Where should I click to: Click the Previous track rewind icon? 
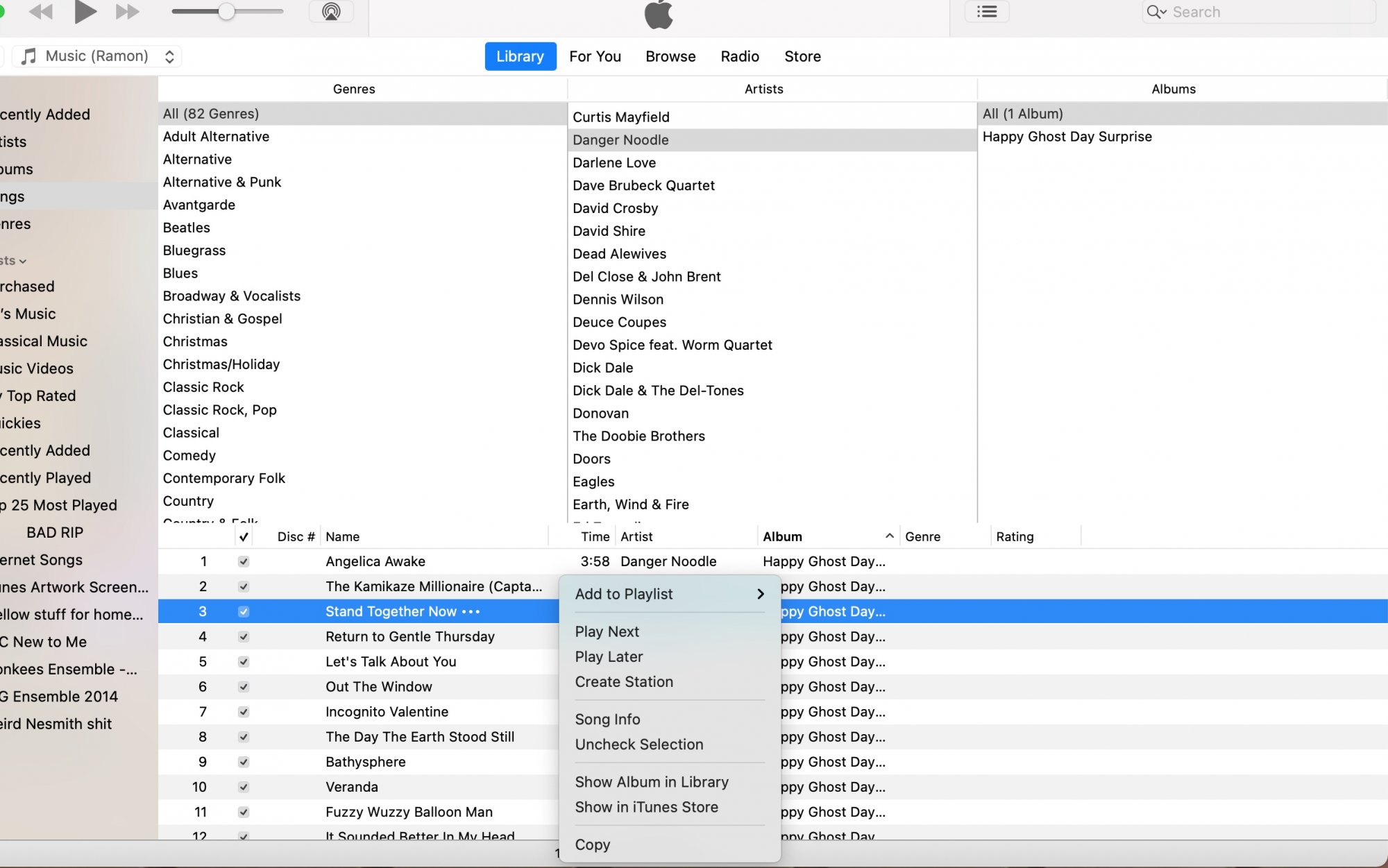(x=42, y=12)
